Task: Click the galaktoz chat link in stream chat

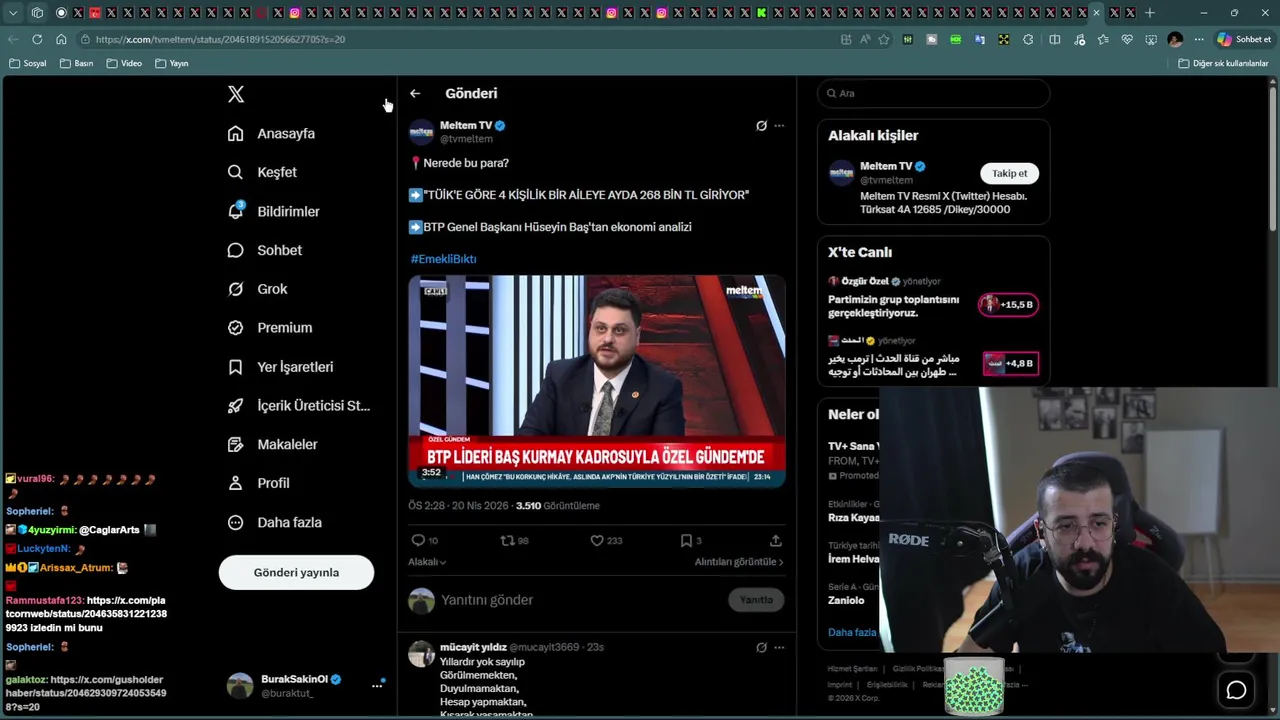Action: click(86, 692)
